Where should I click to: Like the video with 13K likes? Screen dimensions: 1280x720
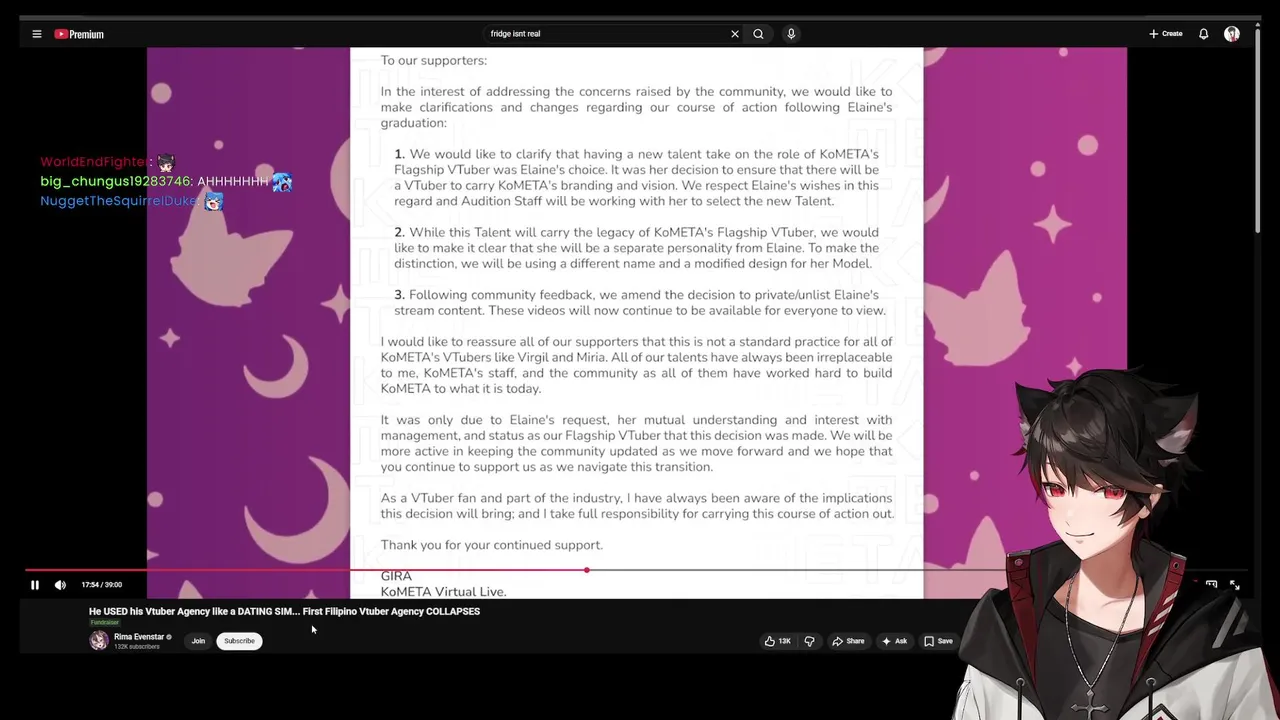click(x=777, y=641)
